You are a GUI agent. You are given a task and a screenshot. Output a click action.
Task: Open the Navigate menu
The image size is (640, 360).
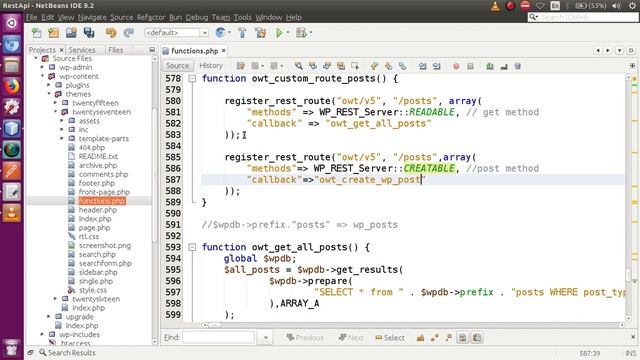point(92,17)
